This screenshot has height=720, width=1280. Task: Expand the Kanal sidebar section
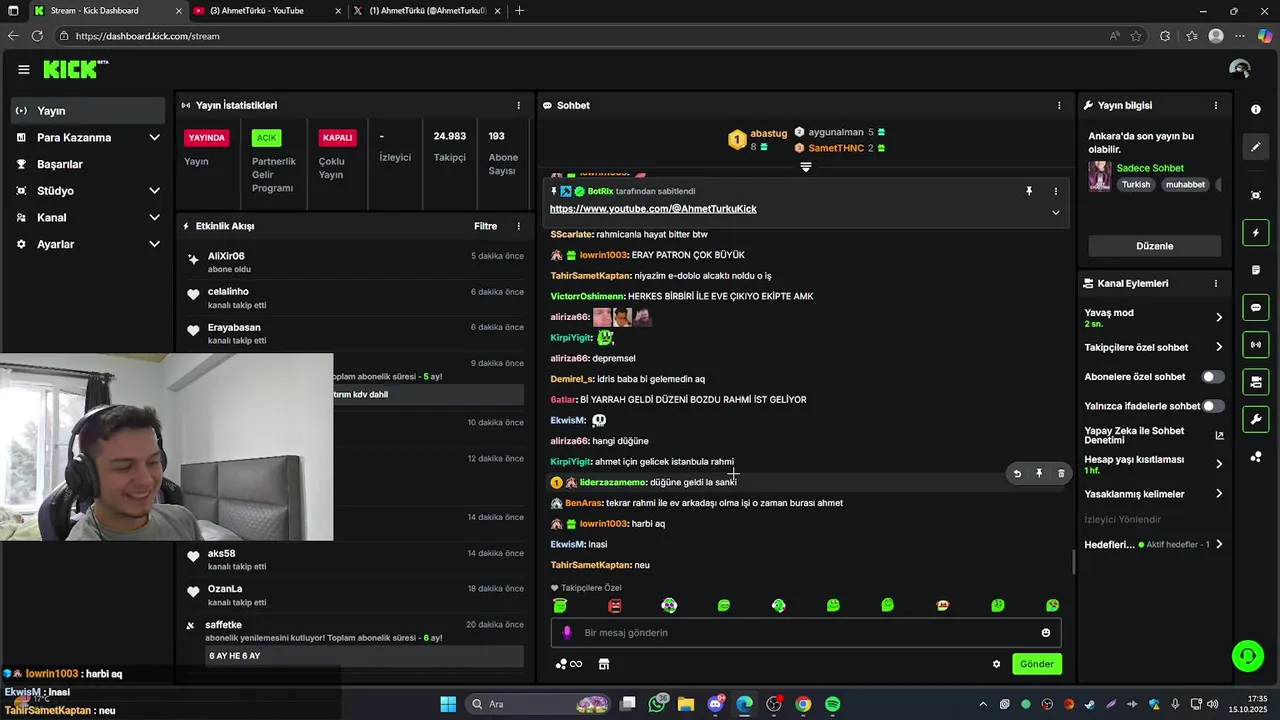pos(88,217)
